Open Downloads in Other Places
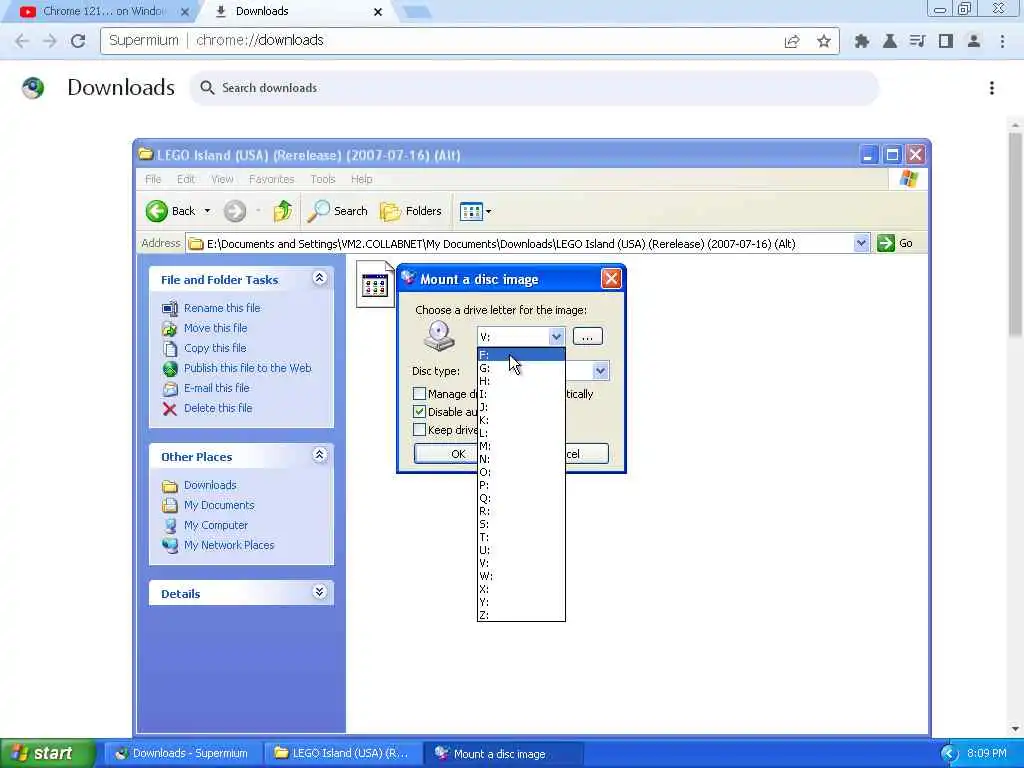The width and height of the screenshot is (1024, 768). coord(210,485)
